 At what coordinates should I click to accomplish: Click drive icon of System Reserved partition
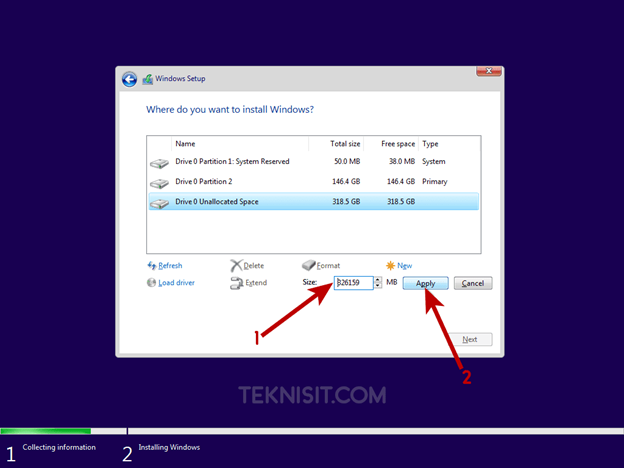click(159, 163)
